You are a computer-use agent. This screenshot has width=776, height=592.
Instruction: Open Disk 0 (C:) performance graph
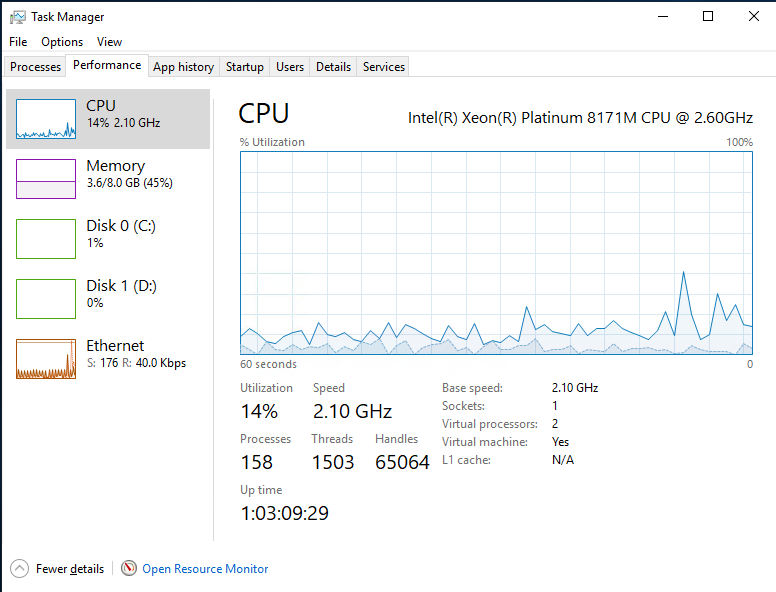click(x=46, y=239)
